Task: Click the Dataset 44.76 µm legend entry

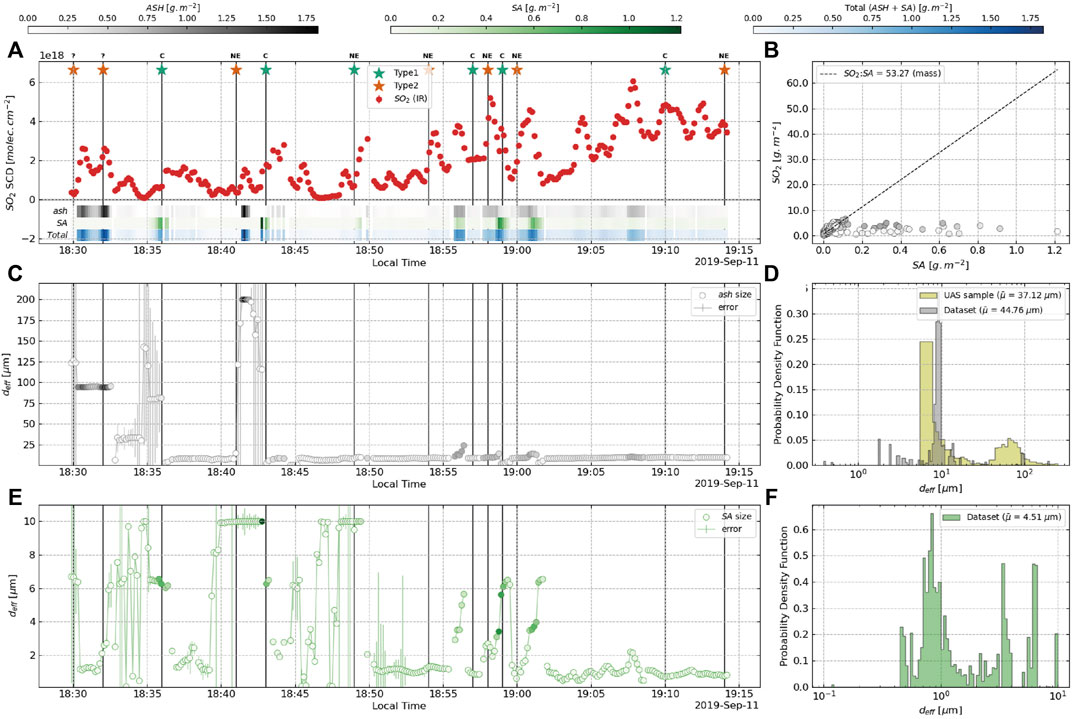Action: coord(982,310)
